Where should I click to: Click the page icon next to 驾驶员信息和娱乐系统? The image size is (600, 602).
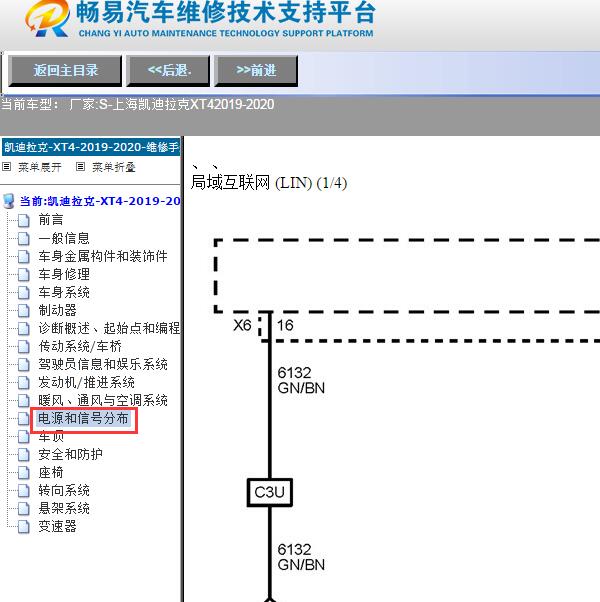tap(23, 365)
